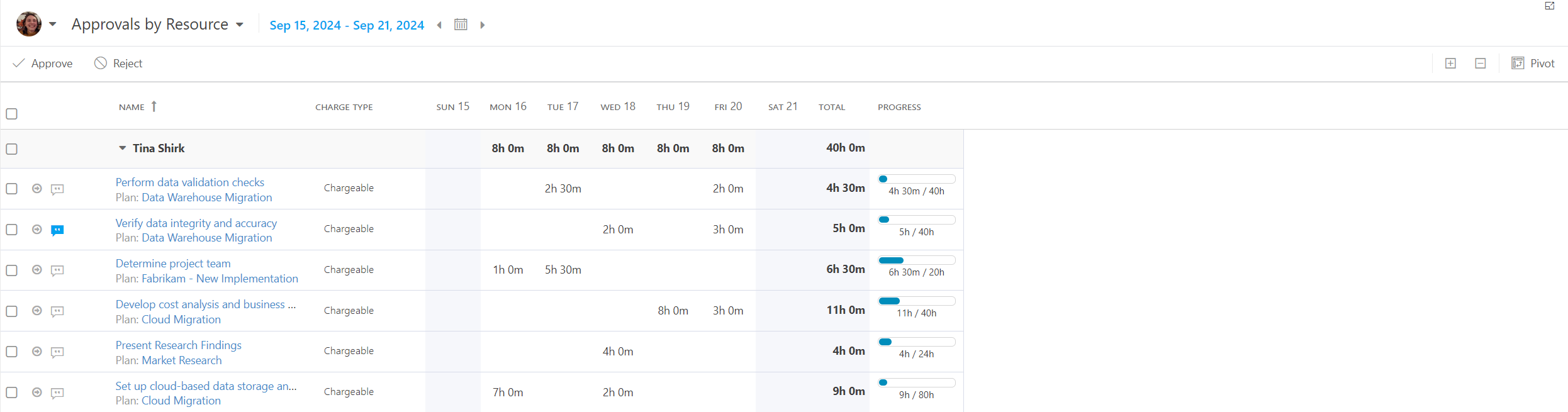Open the Pivot view
The height and width of the screenshot is (412, 1568).
pyautogui.click(x=1533, y=64)
